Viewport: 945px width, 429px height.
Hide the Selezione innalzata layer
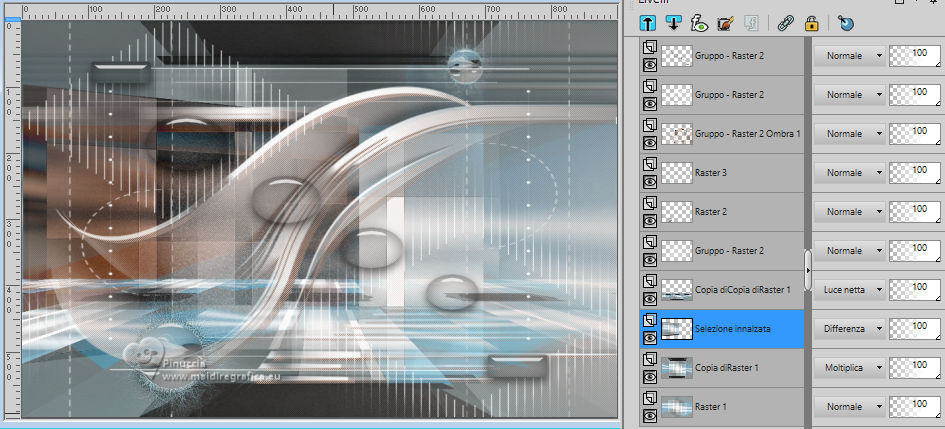point(650,338)
